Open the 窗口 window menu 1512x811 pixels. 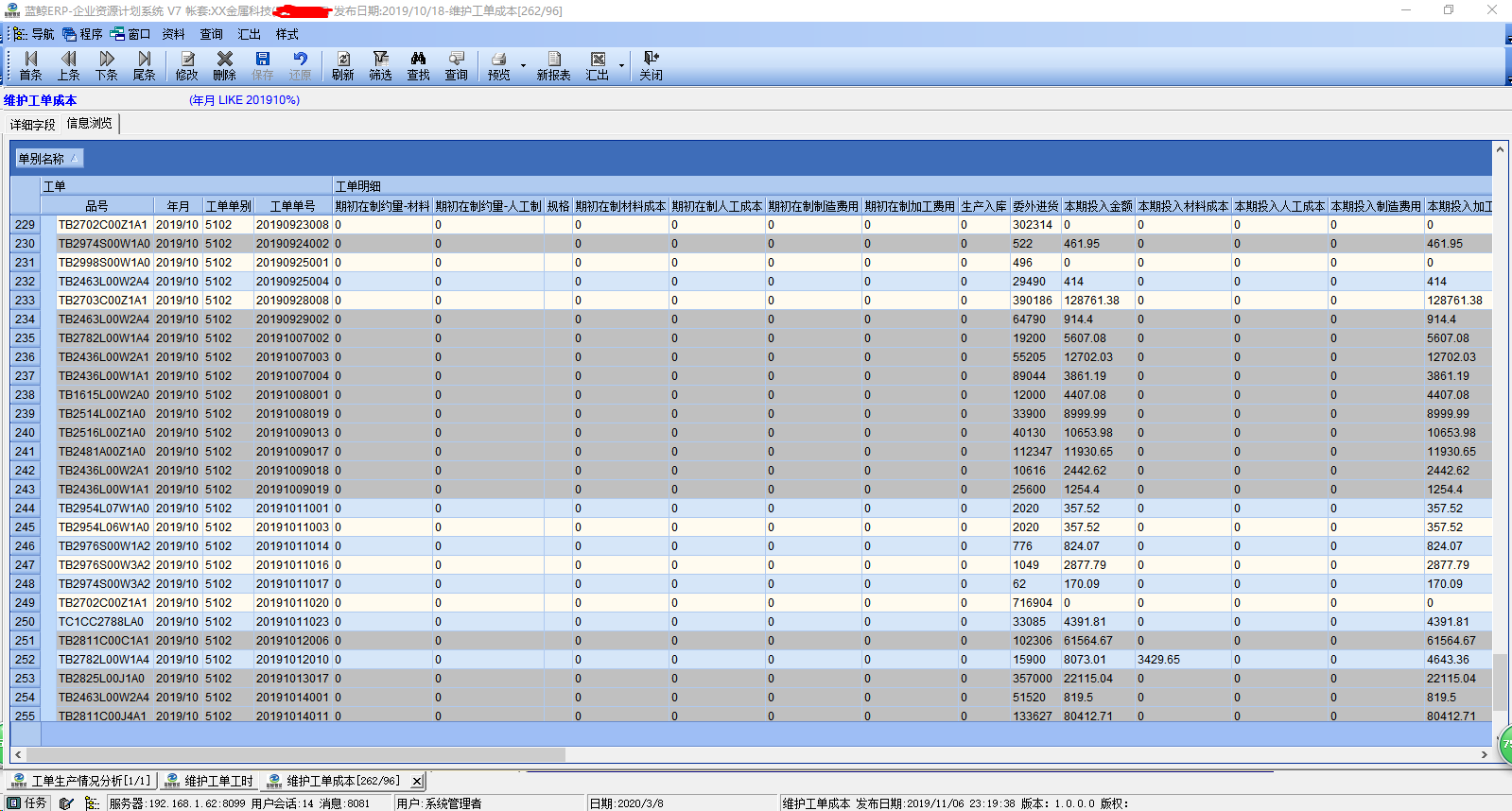click(130, 34)
